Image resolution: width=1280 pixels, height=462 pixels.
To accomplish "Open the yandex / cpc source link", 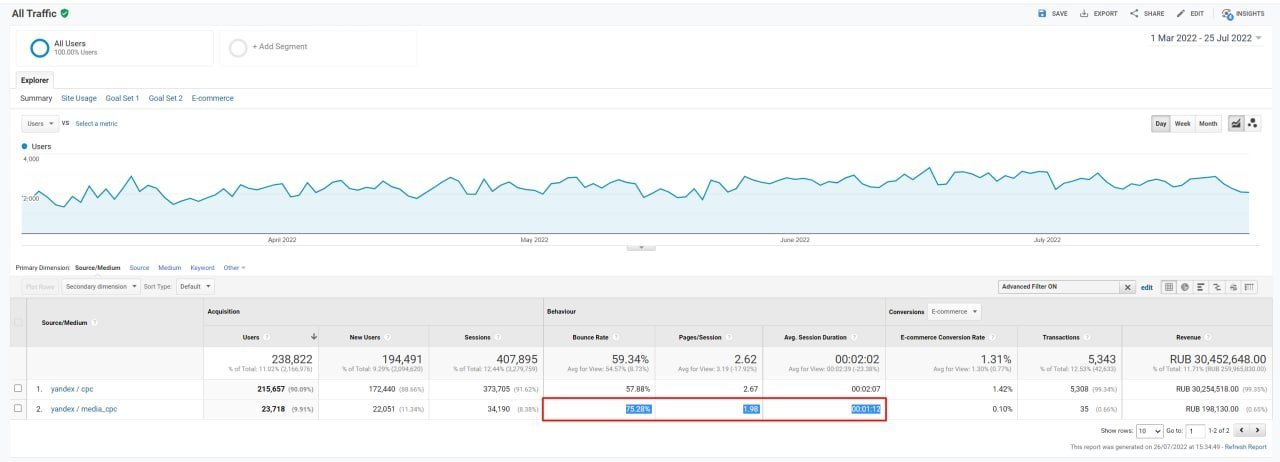I will tap(72, 388).
